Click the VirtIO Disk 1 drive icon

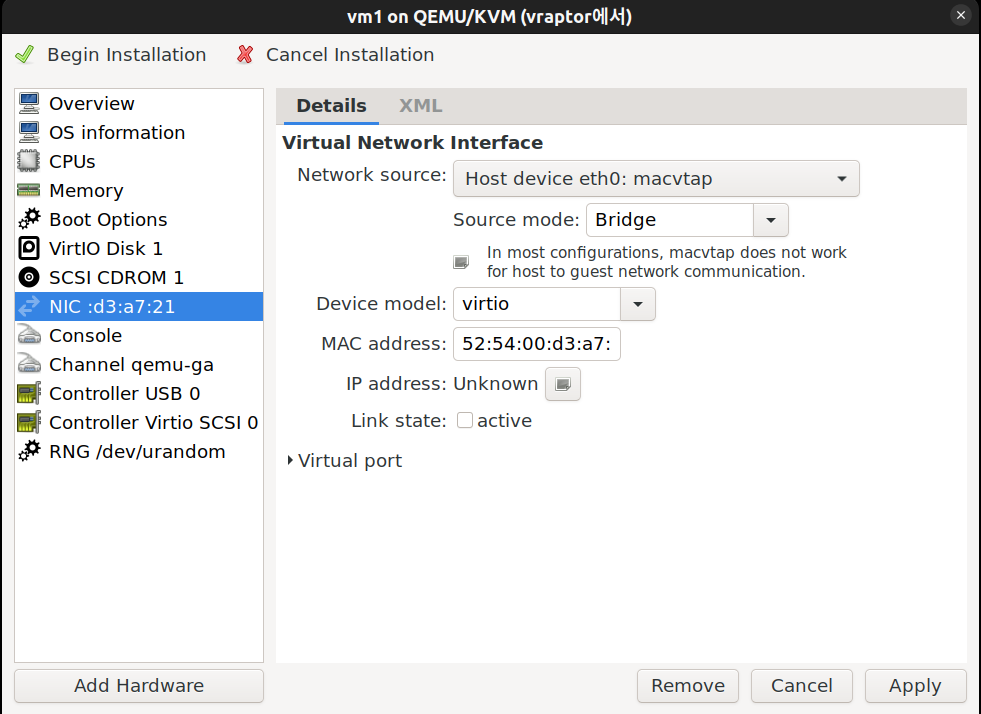pyautogui.click(x=29, y=248)
